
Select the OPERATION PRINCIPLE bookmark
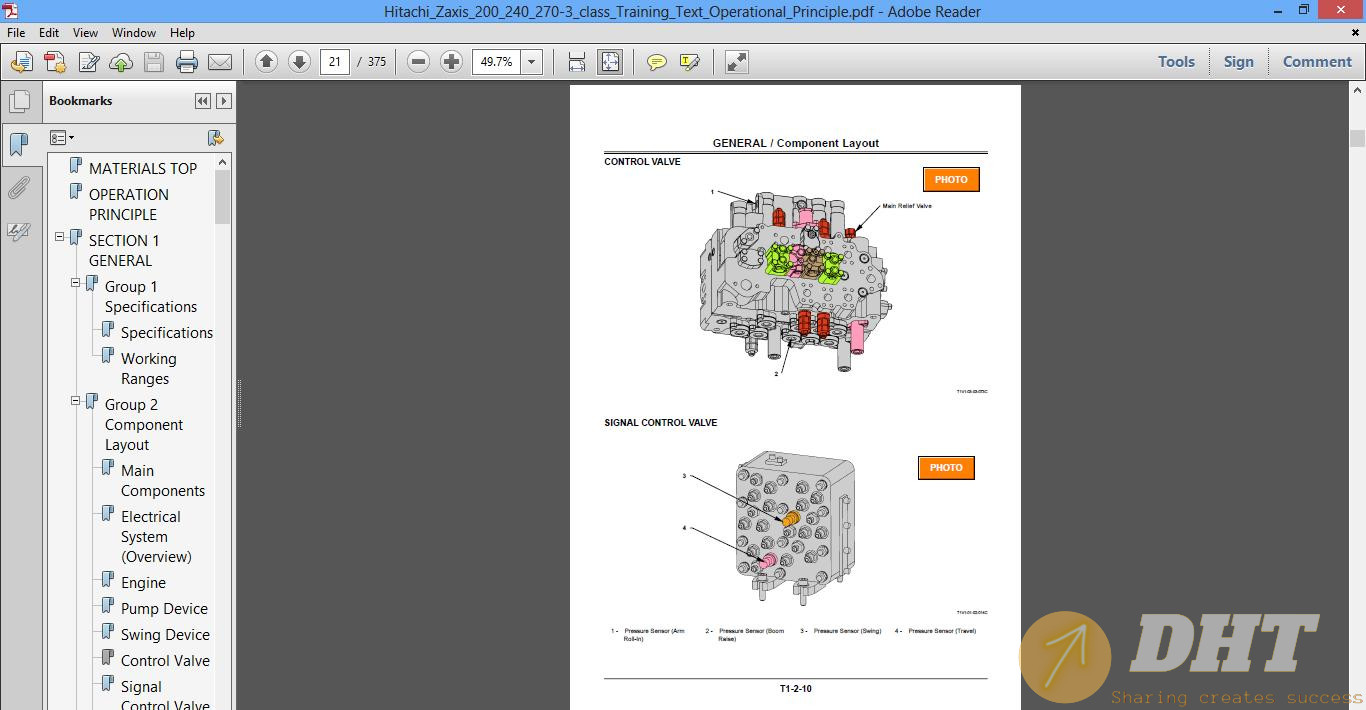pyautogui.click(x=129, y=205)
